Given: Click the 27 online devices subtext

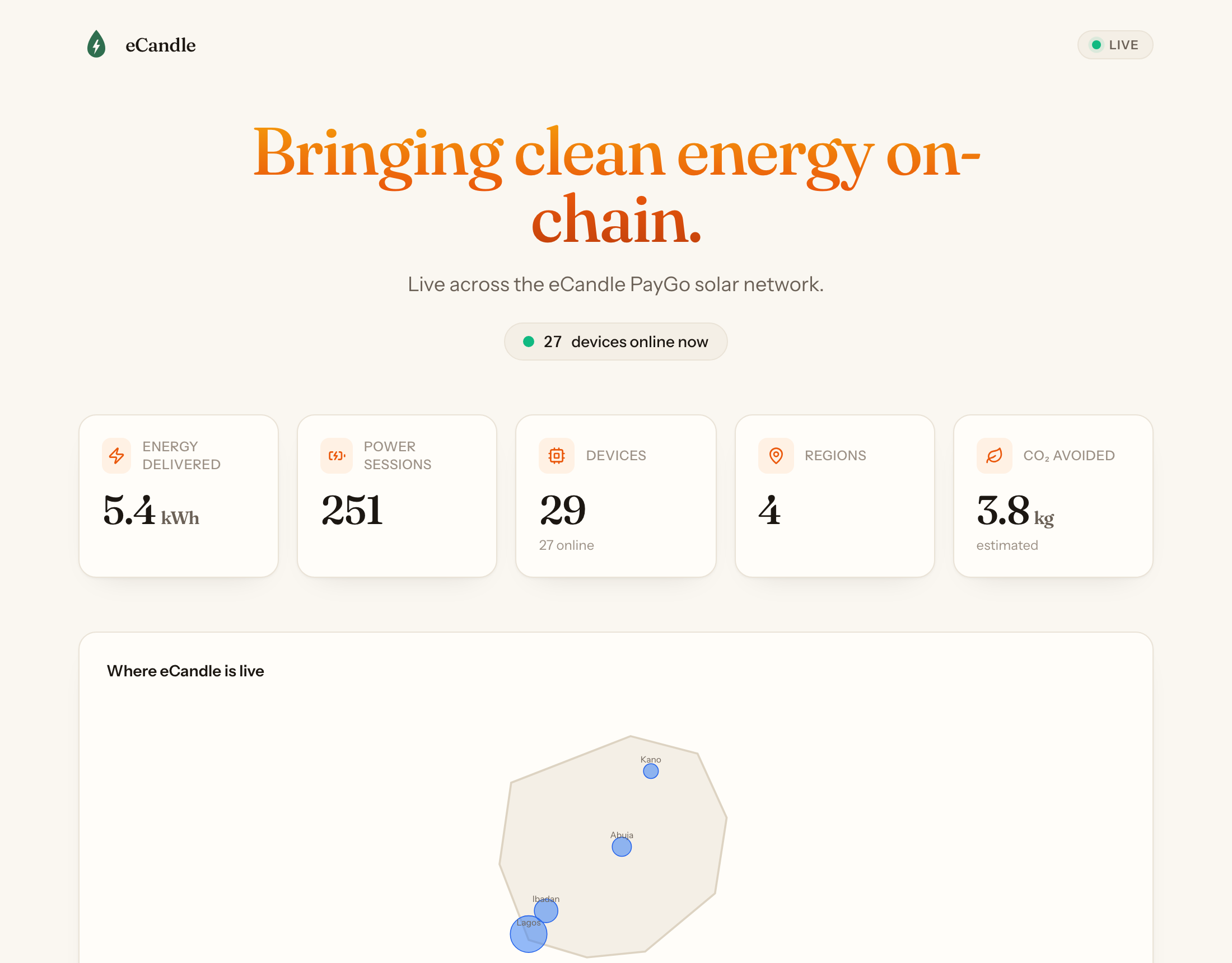Looking at the screenshot, I should click(x=566, y=545).
